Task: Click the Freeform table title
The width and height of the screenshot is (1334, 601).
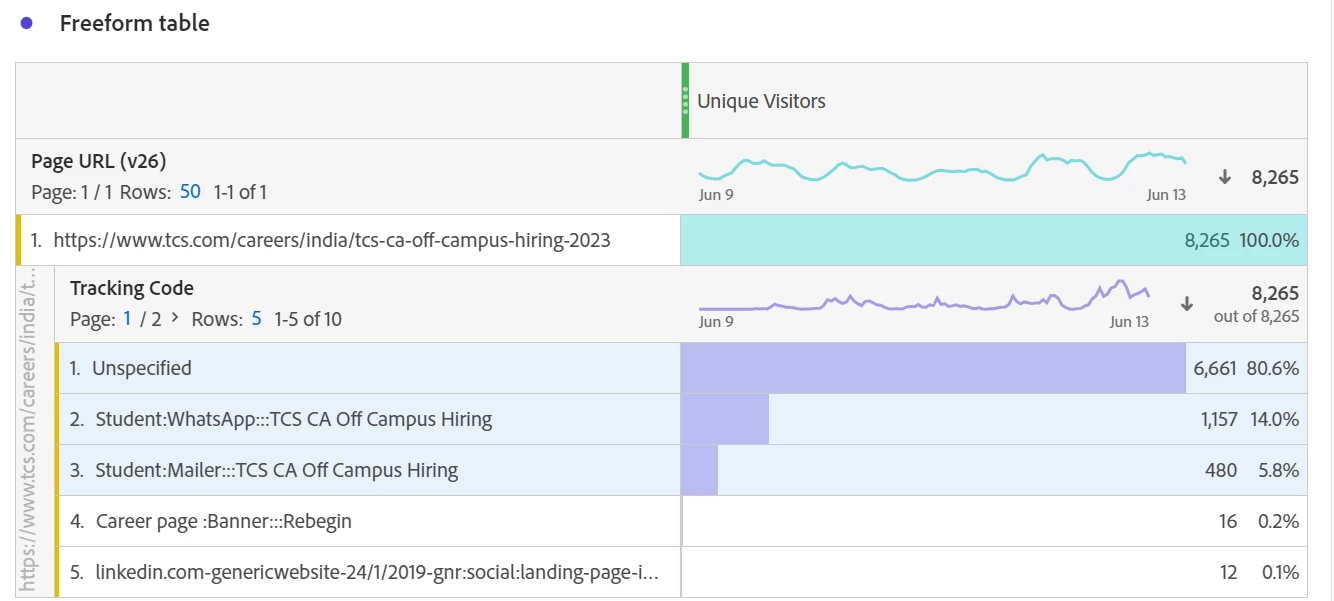Action: [134, 23]
